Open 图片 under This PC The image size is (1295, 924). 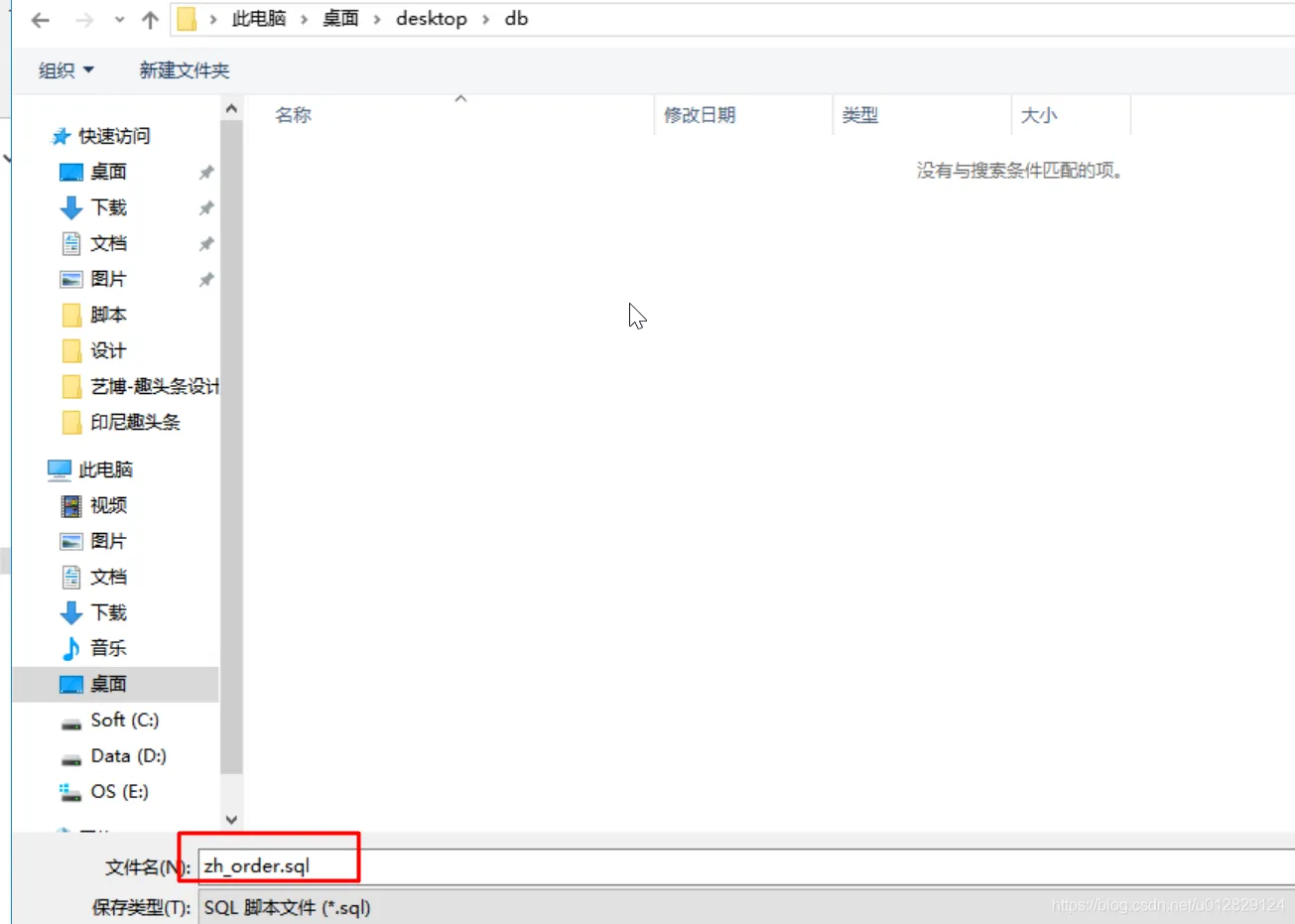pos(108,541)
